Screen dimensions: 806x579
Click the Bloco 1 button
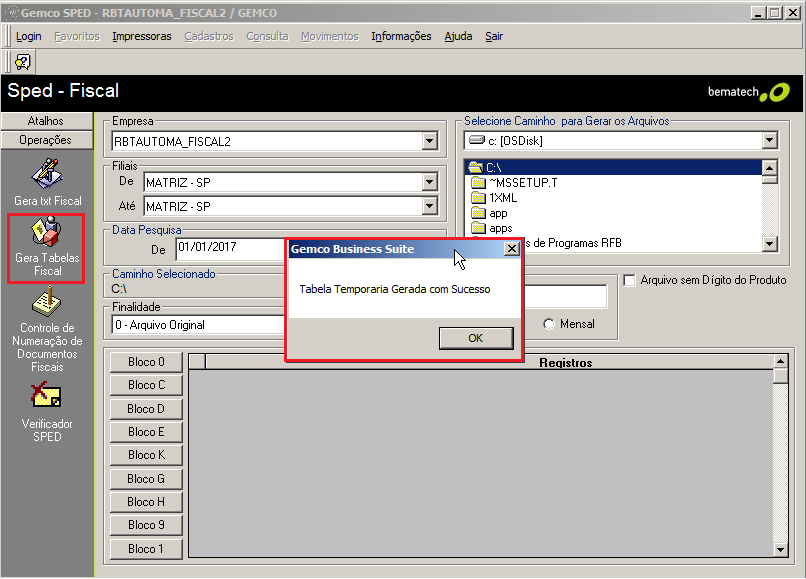pos(146,549)
